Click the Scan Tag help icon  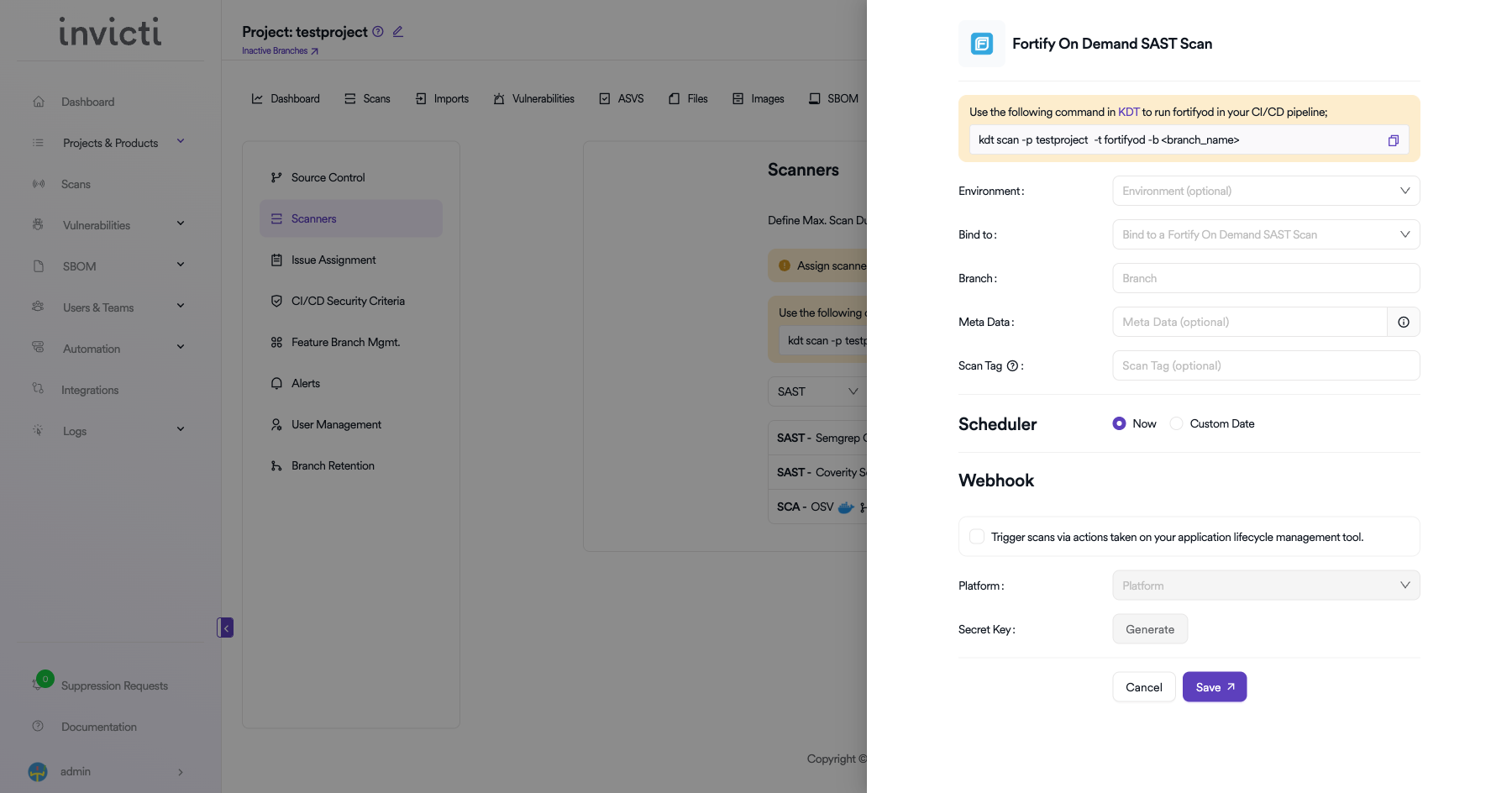(x=1012, y=366)
